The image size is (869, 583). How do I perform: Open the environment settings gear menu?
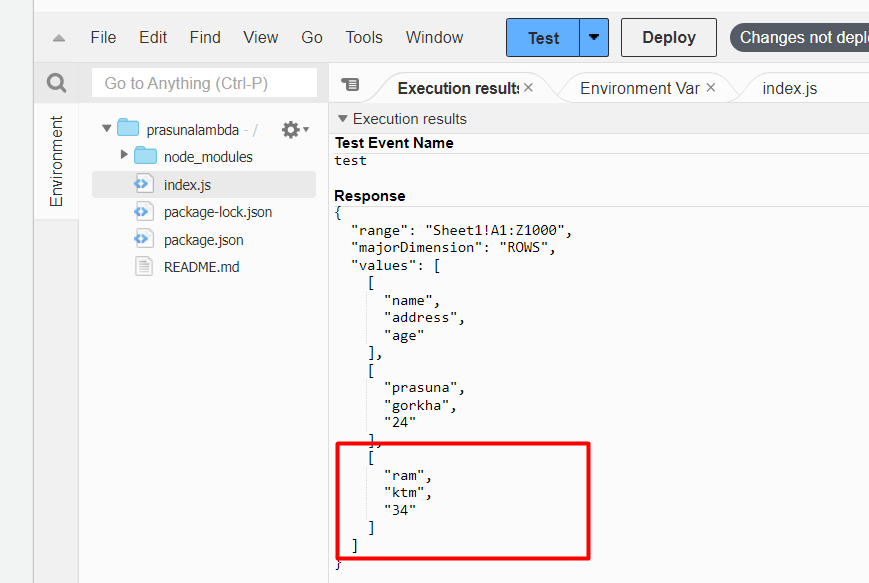point(289,129)
